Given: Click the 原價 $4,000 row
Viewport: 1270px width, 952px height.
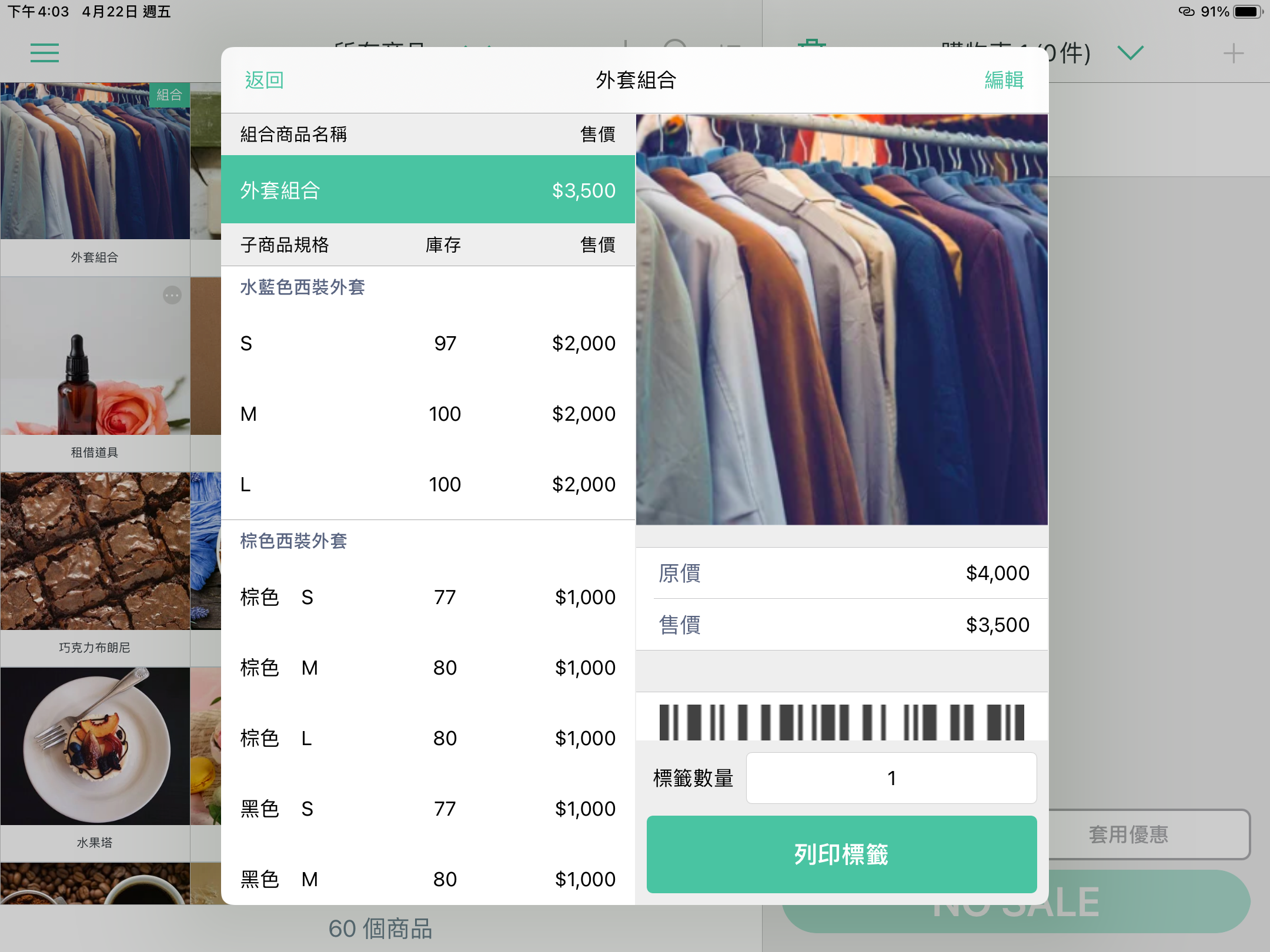Looking at the screenshot, I should coord(842,573).
